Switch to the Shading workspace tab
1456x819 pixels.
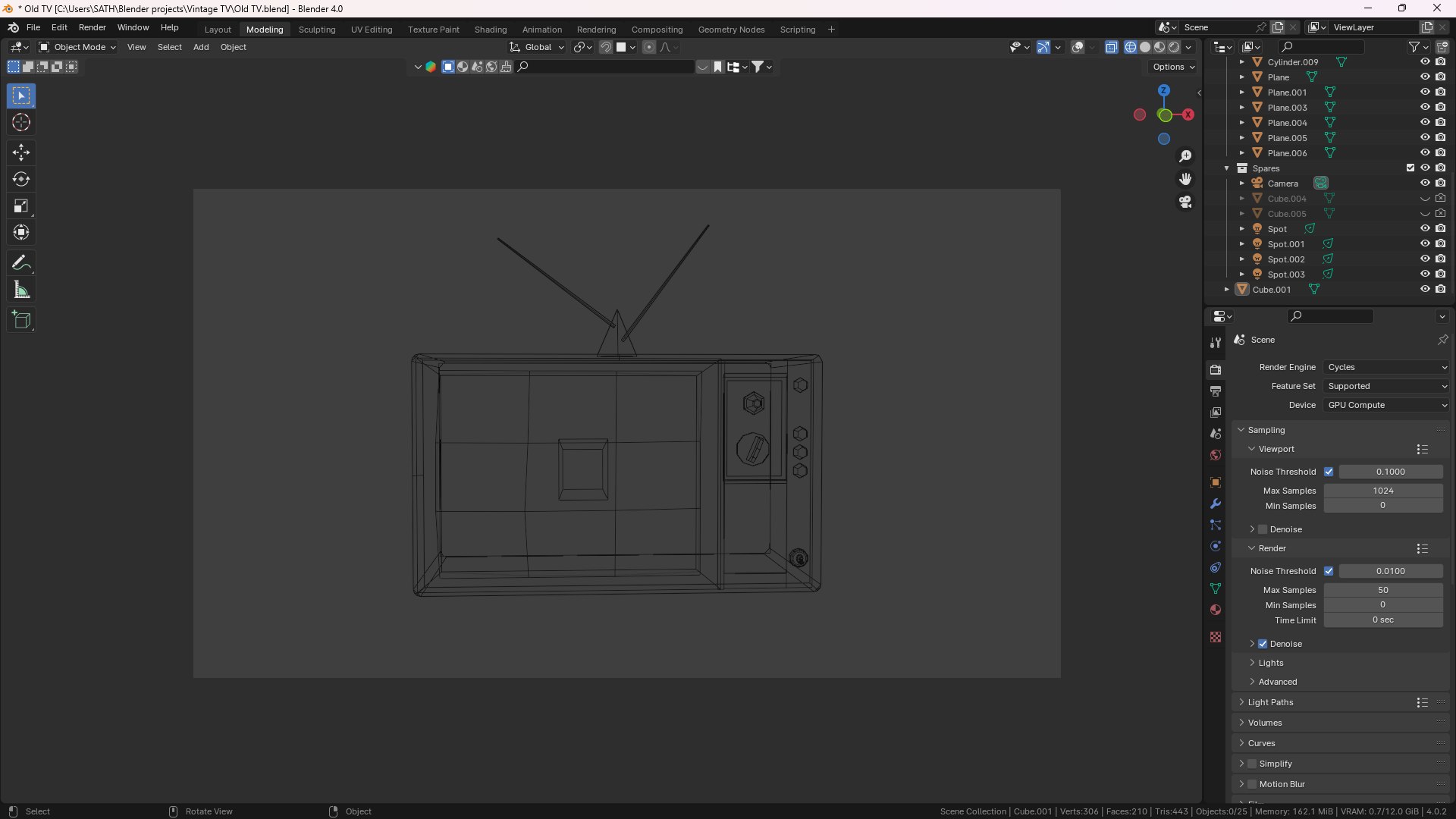(491, 30)
